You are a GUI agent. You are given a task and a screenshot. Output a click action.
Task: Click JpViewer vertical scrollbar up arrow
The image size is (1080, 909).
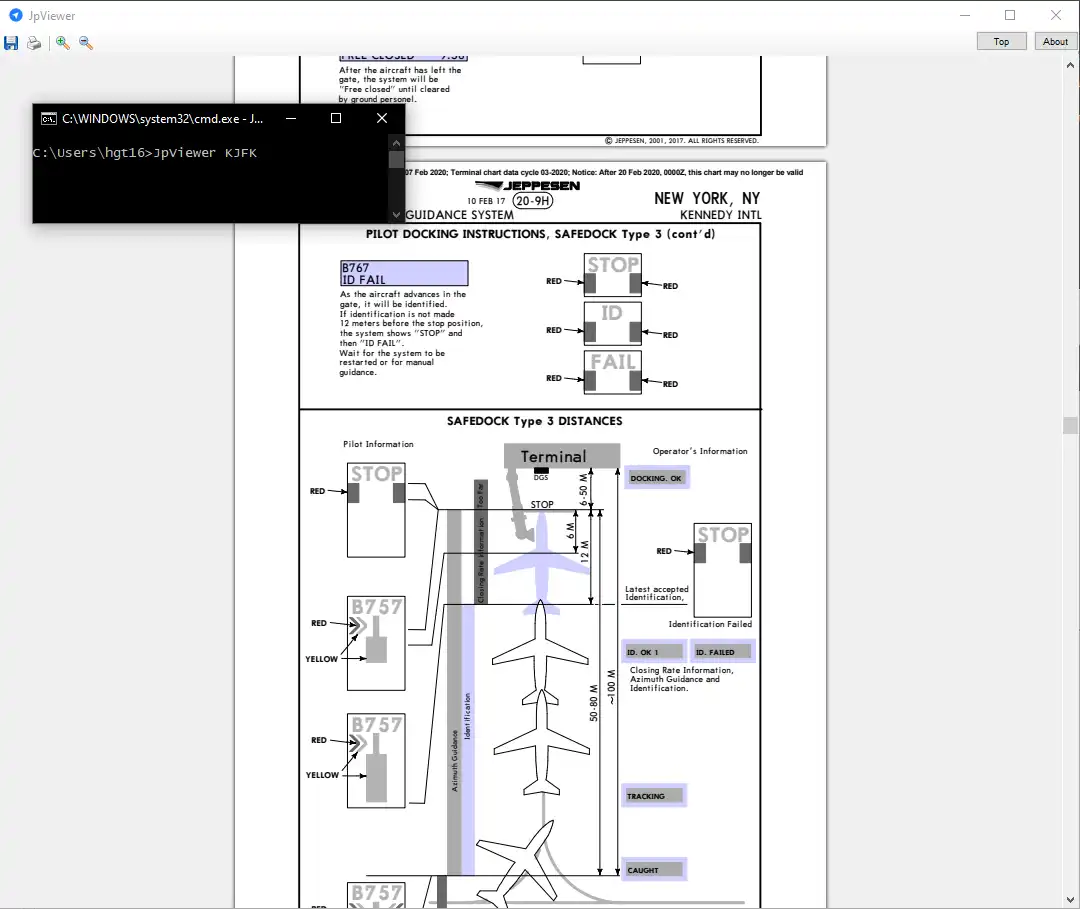tap(1070, 65)
